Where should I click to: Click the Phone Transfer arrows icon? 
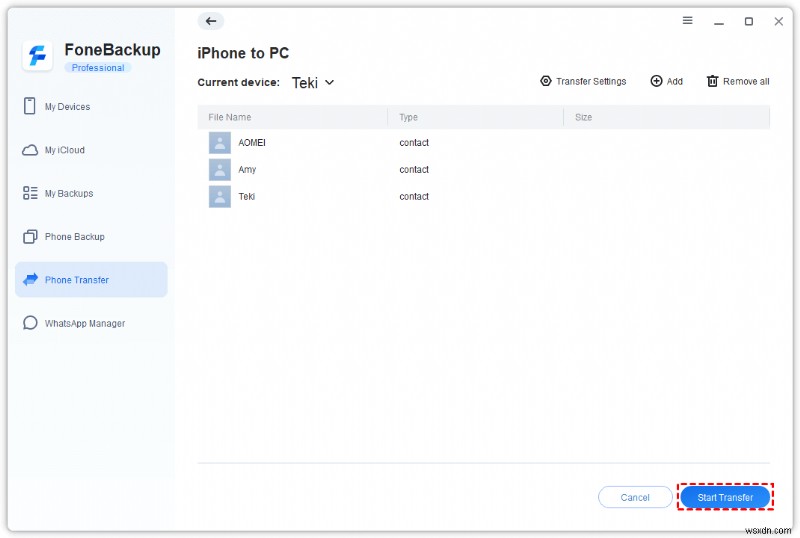[x=31, y=279]
